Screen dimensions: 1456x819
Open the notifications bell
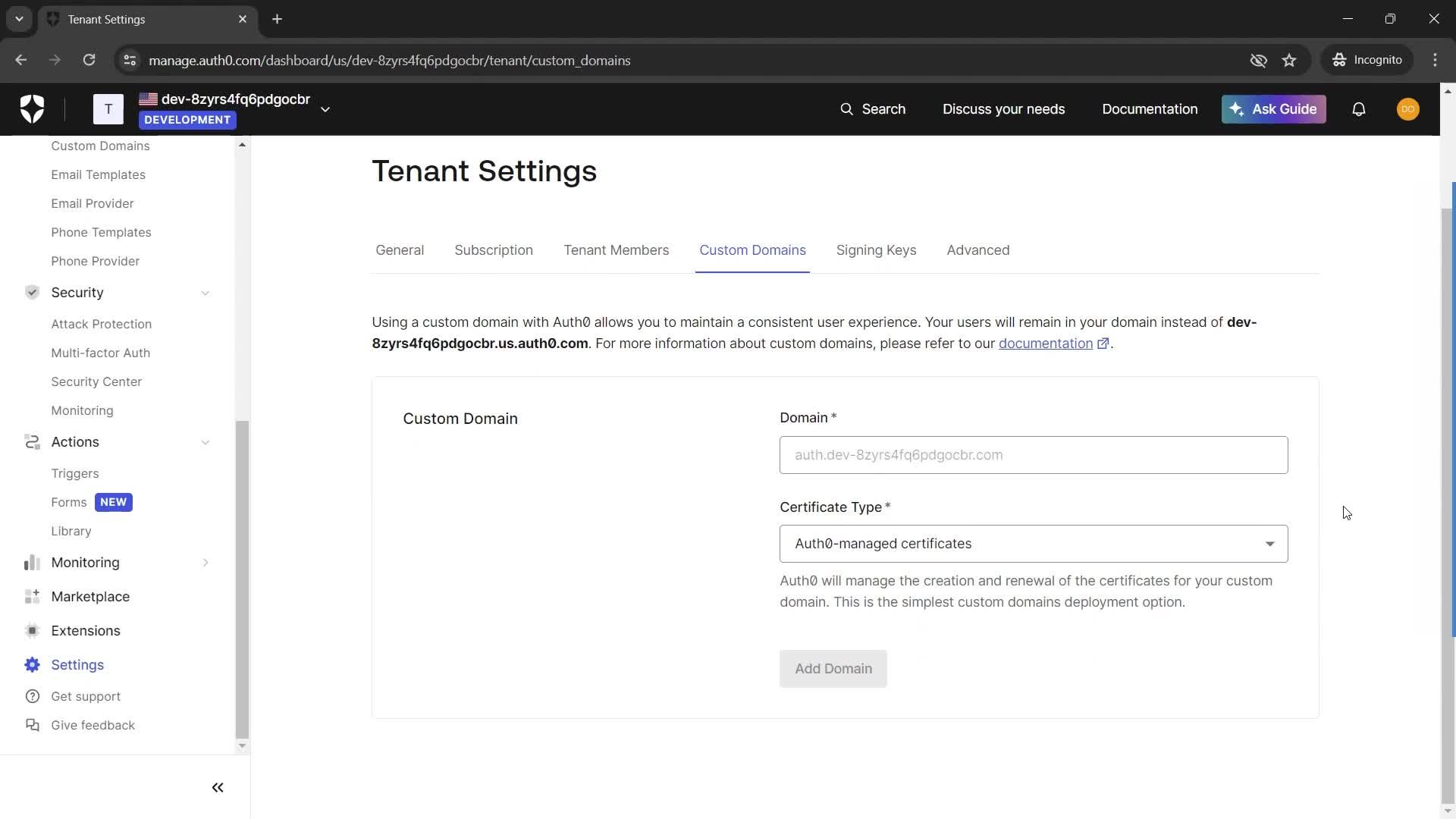pos(1358,109)
